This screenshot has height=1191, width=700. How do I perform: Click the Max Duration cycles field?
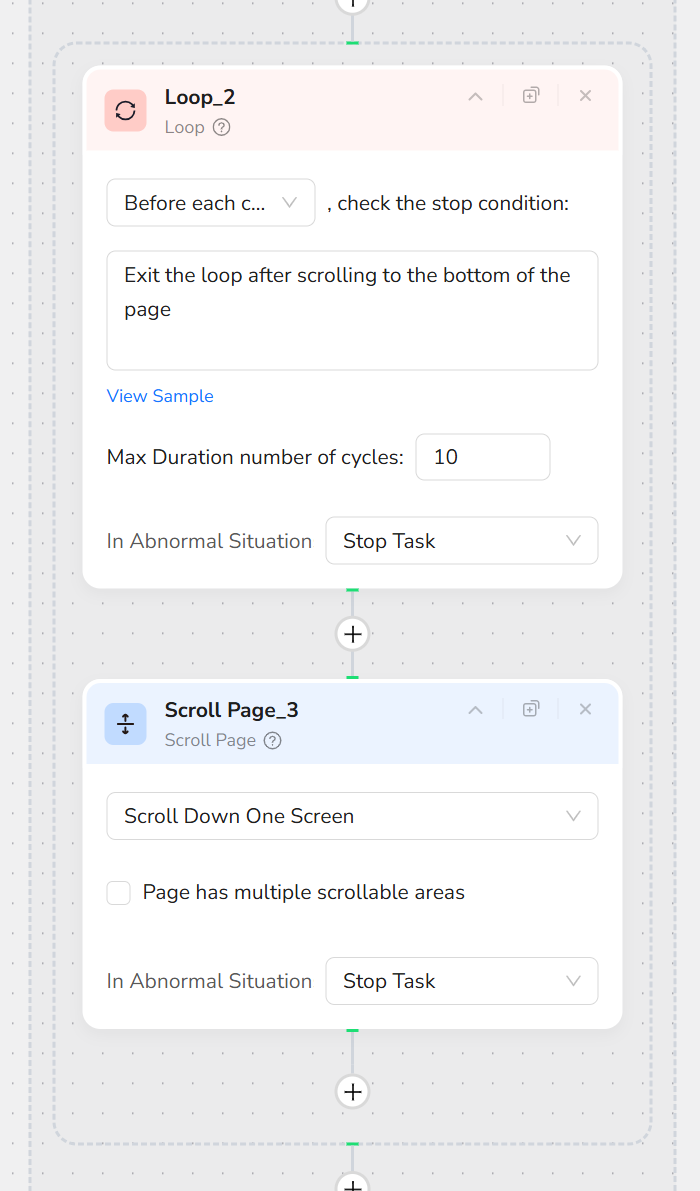pyautogui.click(x=483, y=456)
